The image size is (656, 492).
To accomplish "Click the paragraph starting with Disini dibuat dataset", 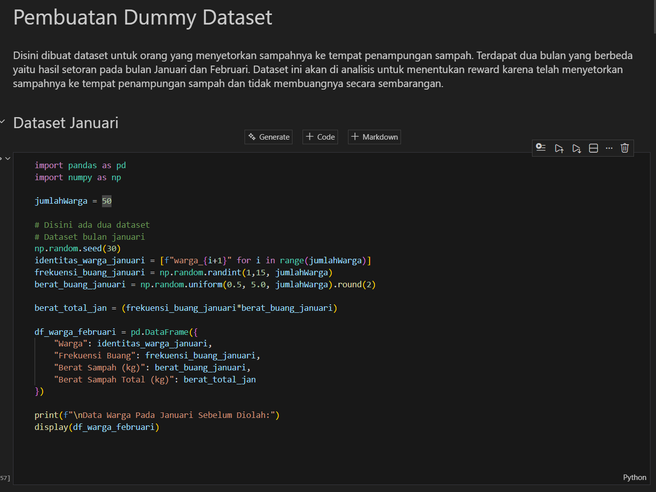I will pyautogui.click(x=323, y=69).
